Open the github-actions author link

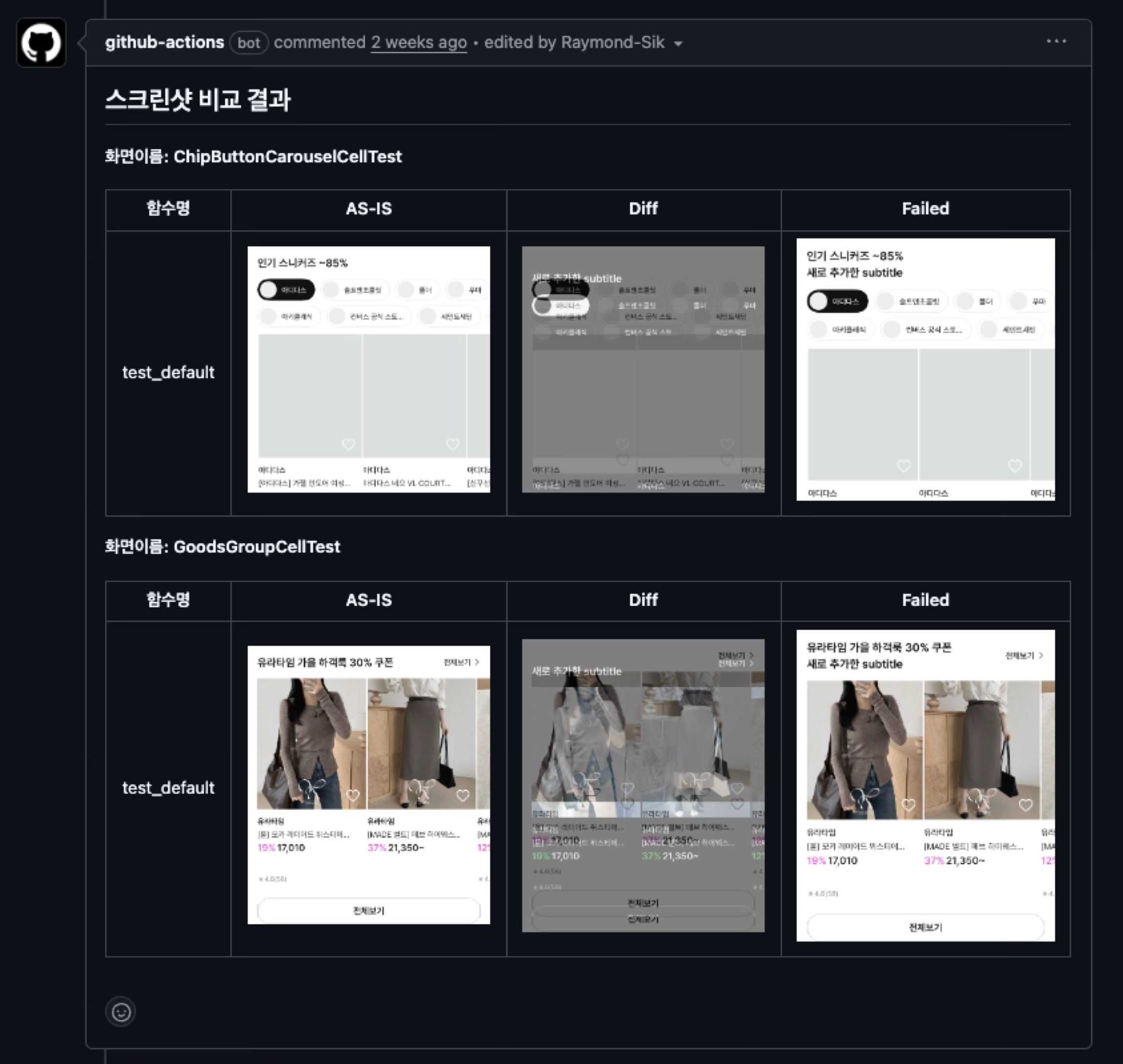pyautogui.click(x=164, y=43)
